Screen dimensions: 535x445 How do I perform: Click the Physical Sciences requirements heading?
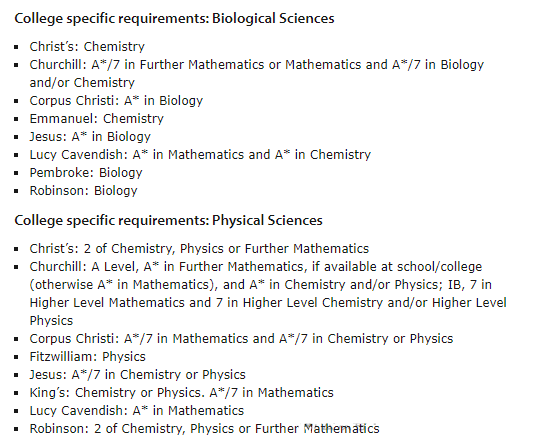pos(168,220)
